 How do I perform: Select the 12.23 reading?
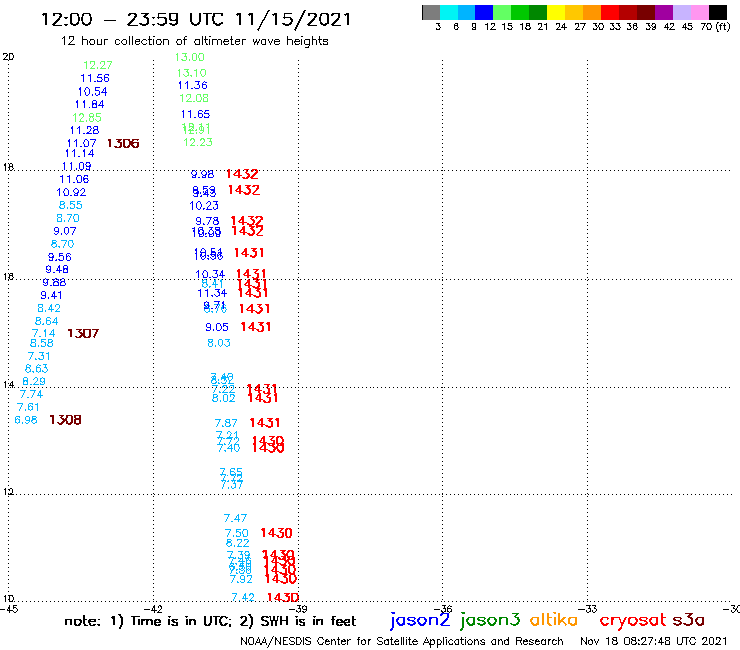click(x=198, y=142)
